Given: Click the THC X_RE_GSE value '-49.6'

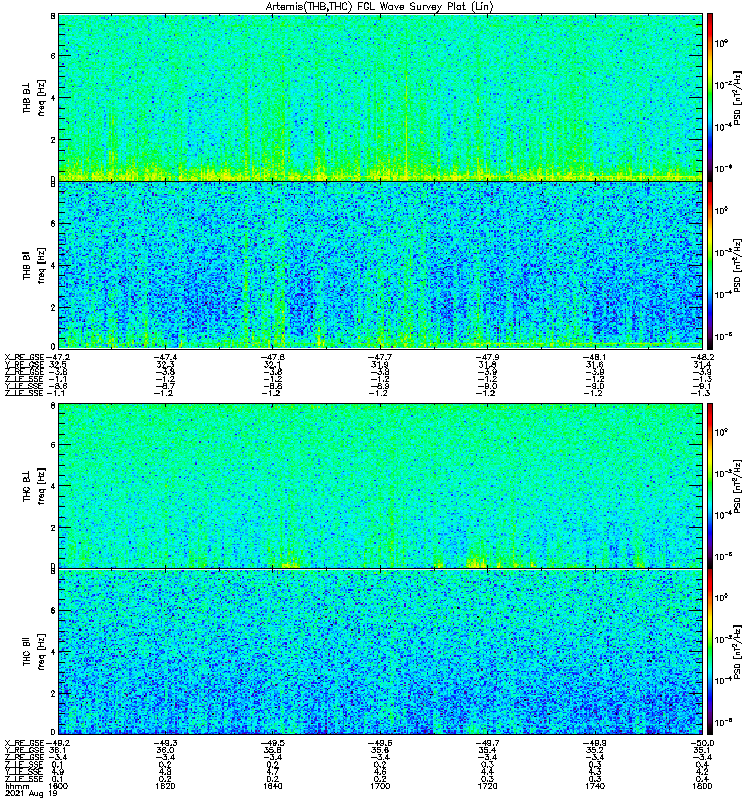Looking at the screenshot, I should (x=380, y=743).
